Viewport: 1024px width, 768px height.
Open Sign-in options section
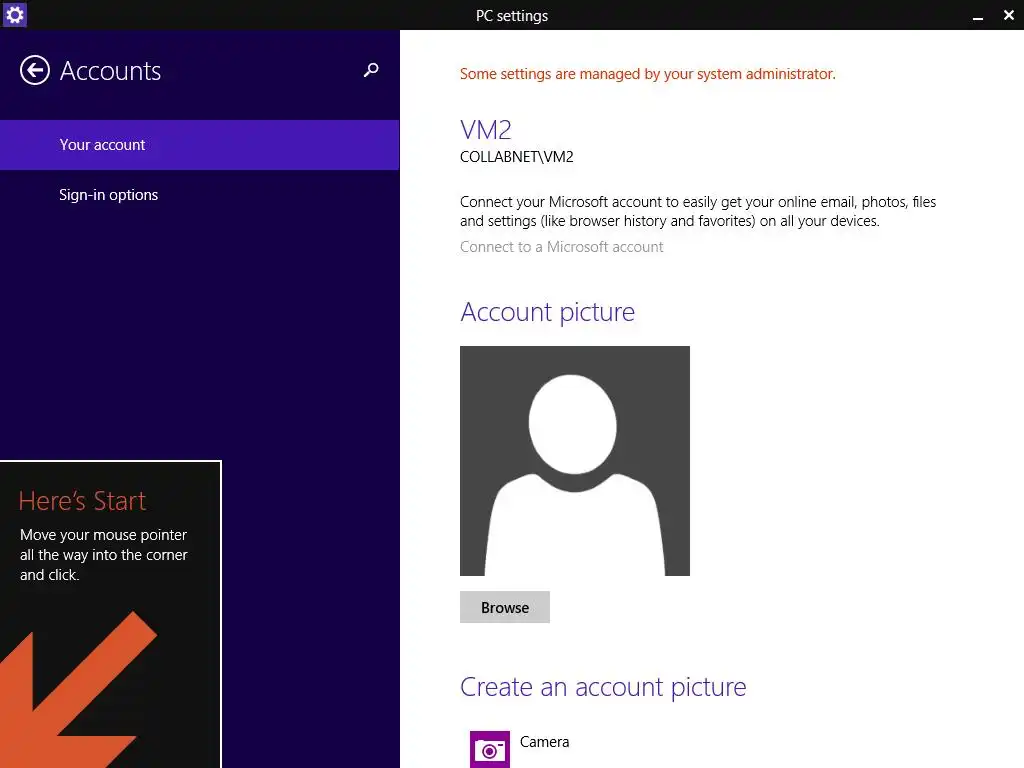tap(200, 195)
